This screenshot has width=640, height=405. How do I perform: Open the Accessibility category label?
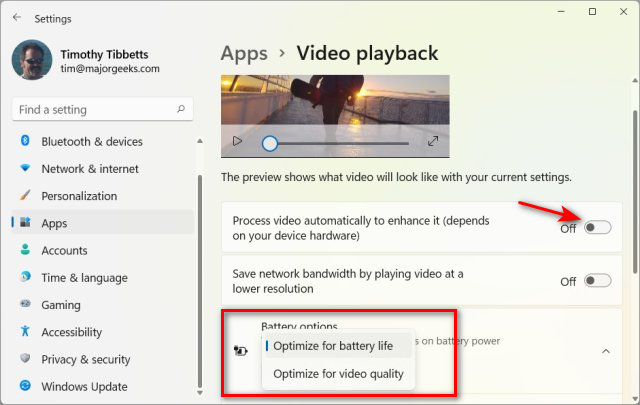pos(71,332)
